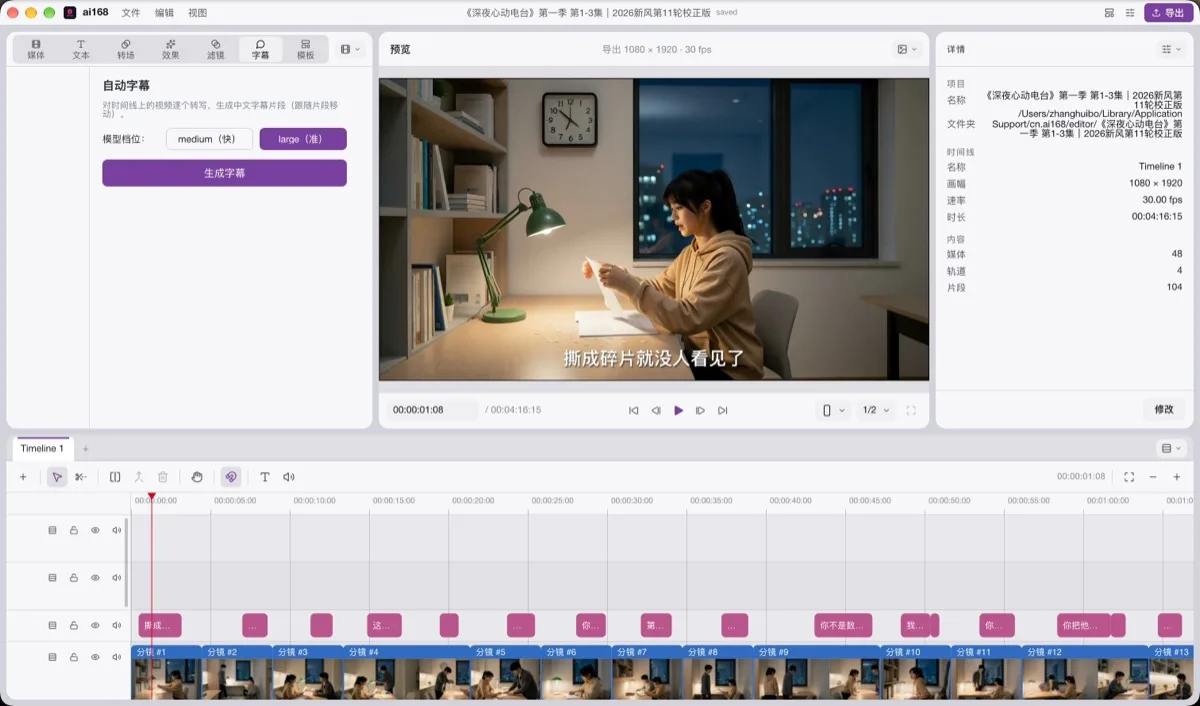
Task: Open the 1/2 preview resolution dropdown
Action: (x=876, y=410)
